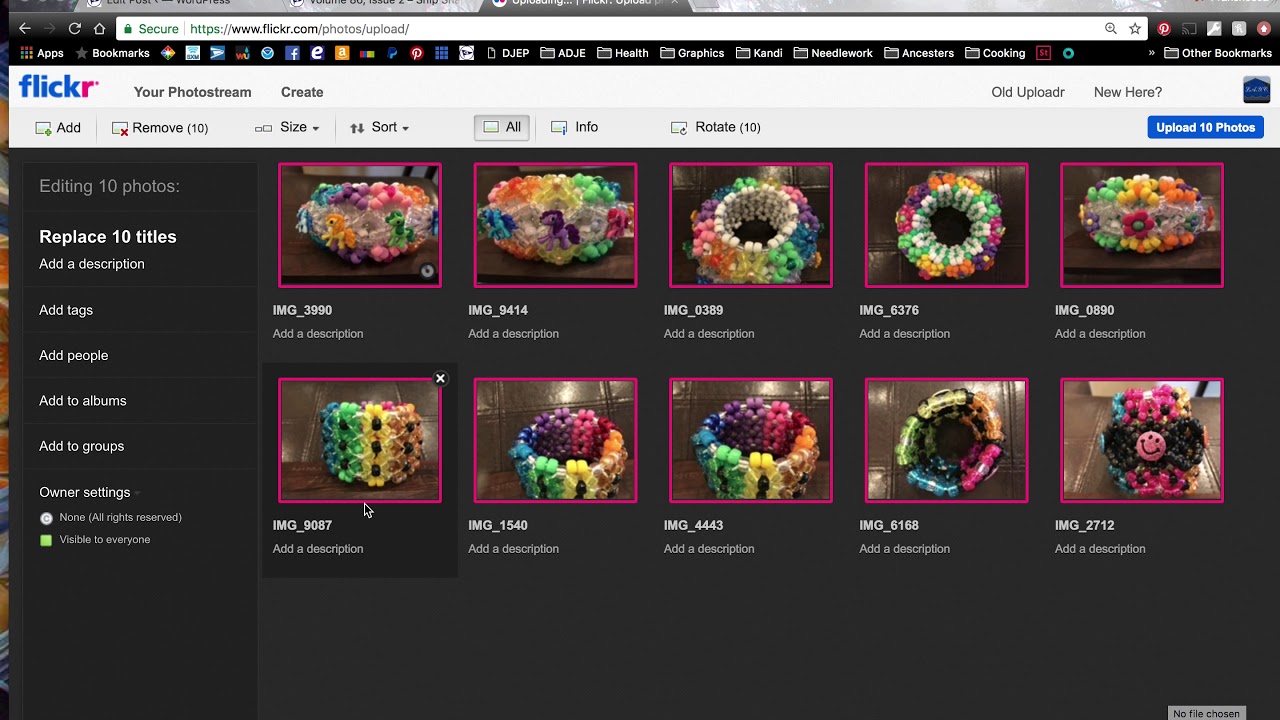Select the IMG_6168 thumbnail
1280x720 pixels.
tap(946, 440)
